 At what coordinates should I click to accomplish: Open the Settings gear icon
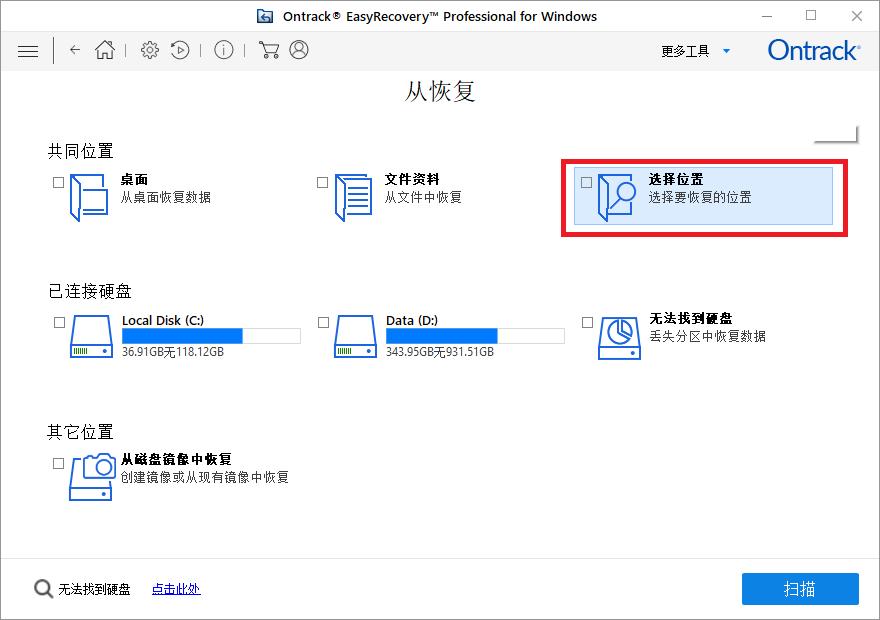click(x=149, y=49)
